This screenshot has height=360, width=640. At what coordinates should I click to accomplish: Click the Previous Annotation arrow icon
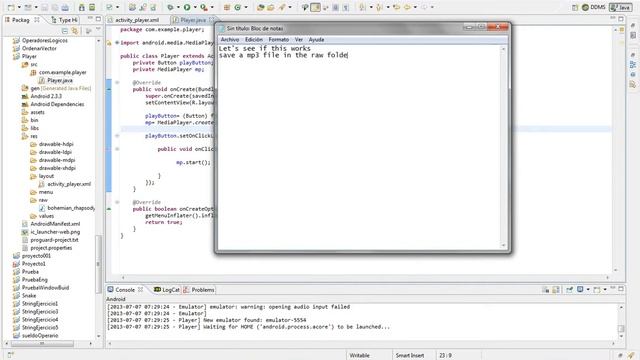click(x=379, y=7)
